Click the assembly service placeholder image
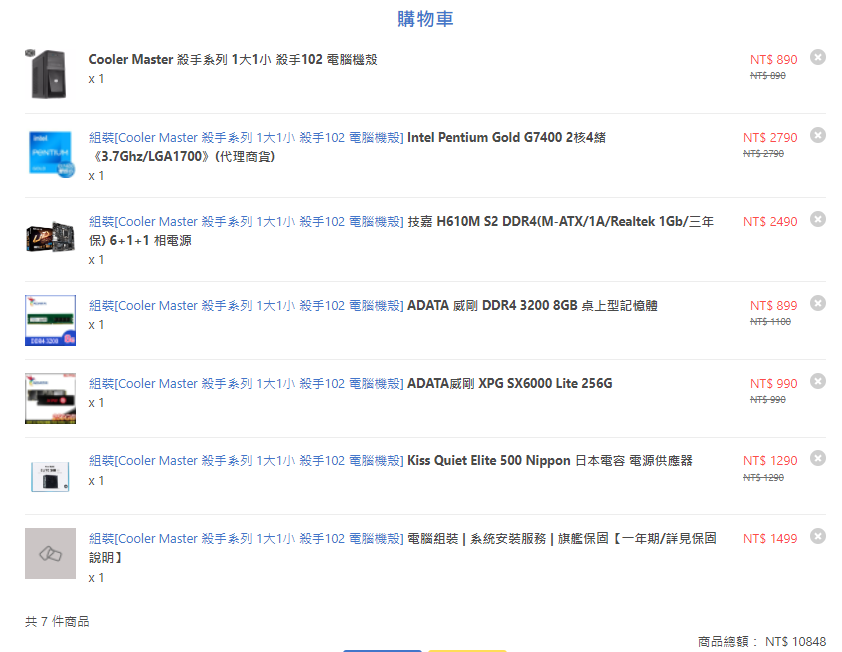 coord(50,553)
